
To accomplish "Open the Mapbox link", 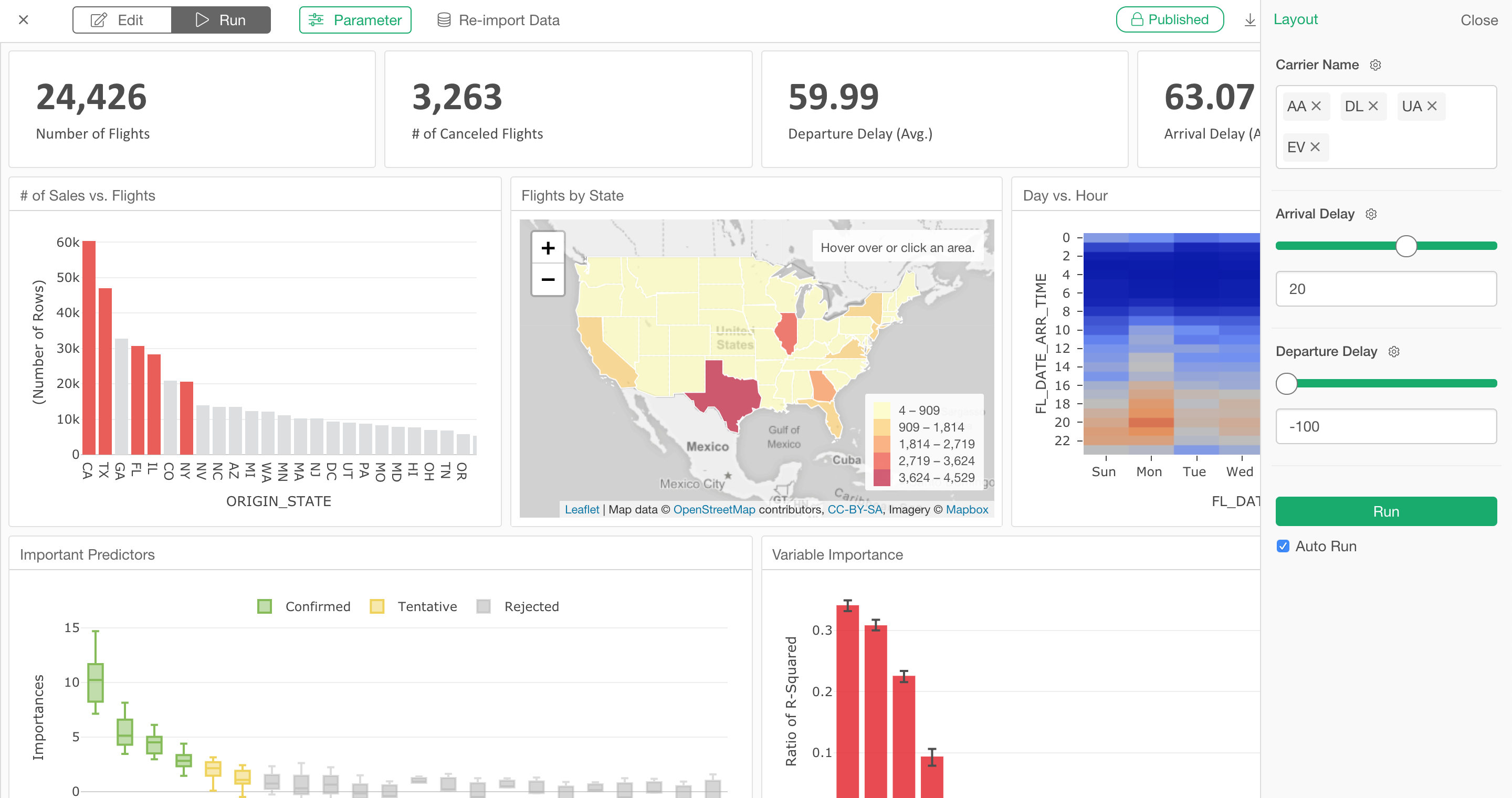I will pos(967,509).
